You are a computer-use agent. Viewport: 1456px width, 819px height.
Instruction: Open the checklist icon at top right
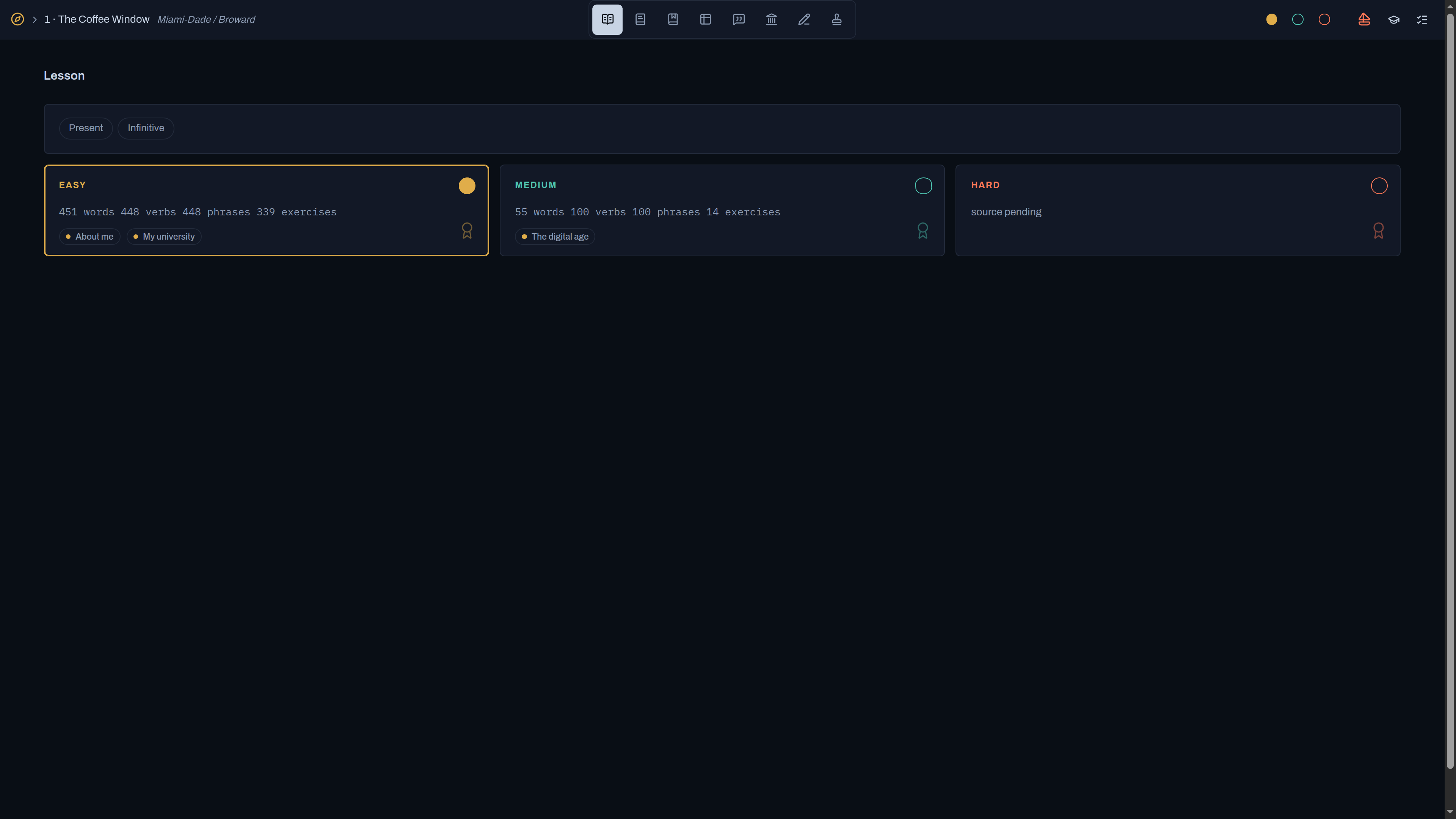(x=1422, y=19)
